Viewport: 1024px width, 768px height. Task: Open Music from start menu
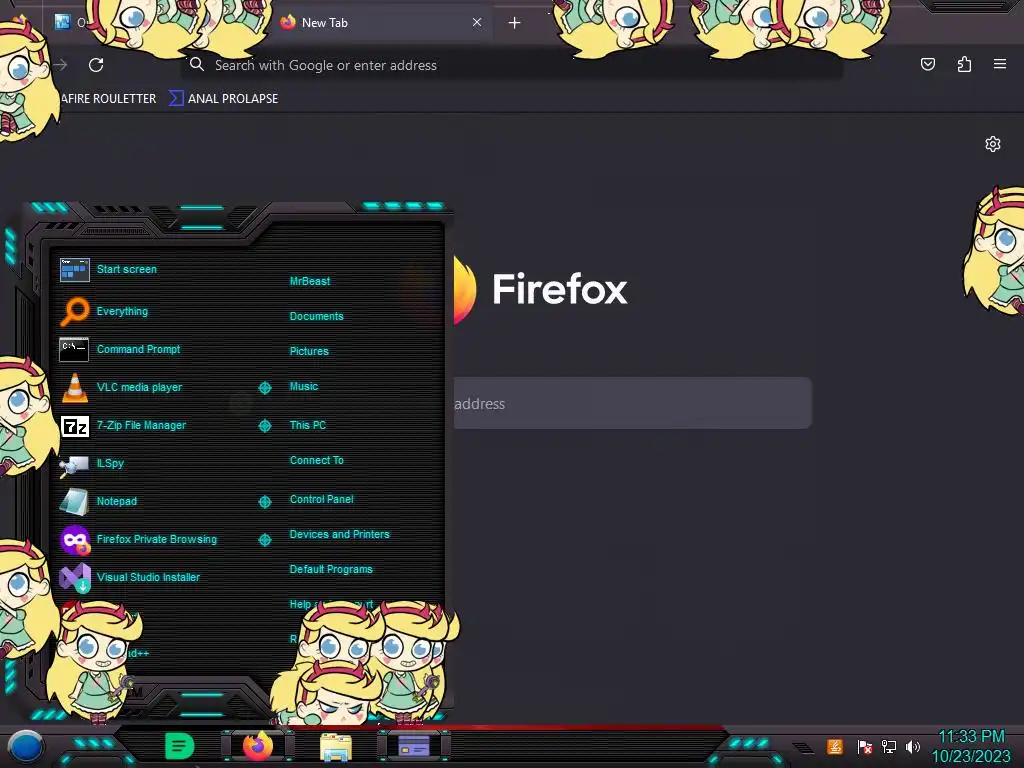coord(304,387)
